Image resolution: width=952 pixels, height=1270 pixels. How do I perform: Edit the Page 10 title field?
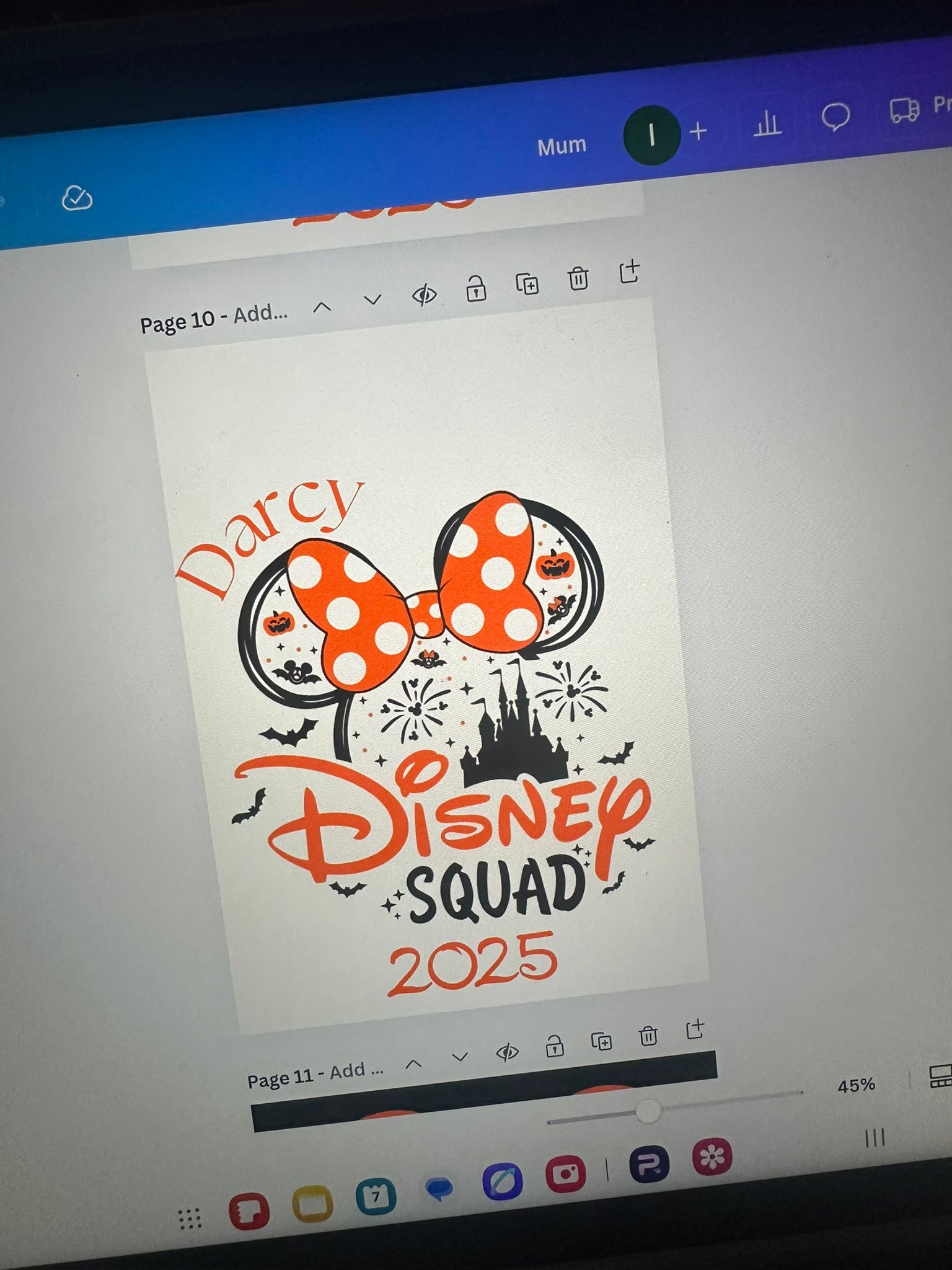tap(260, 315)
